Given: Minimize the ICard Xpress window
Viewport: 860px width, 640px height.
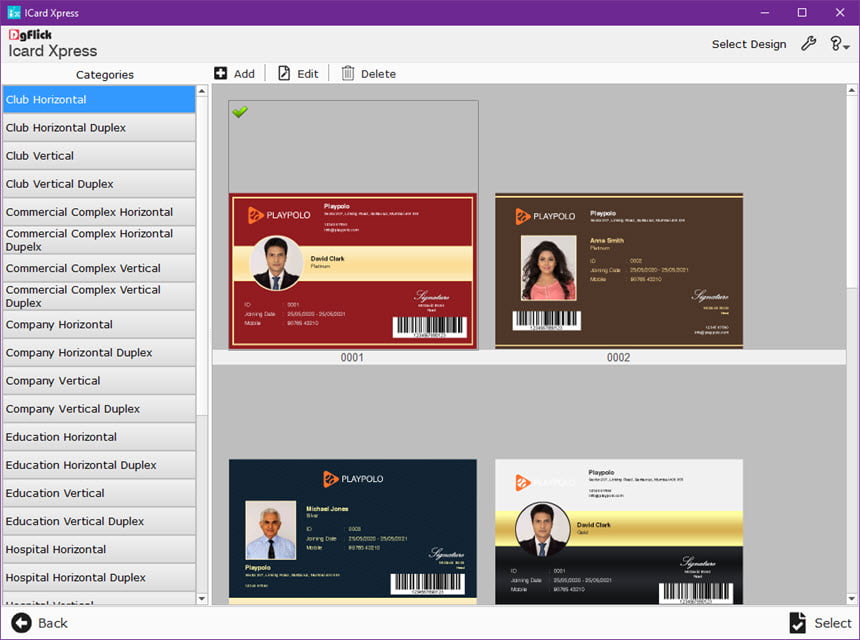Looking at the screenshot, I should coord(765,13).
